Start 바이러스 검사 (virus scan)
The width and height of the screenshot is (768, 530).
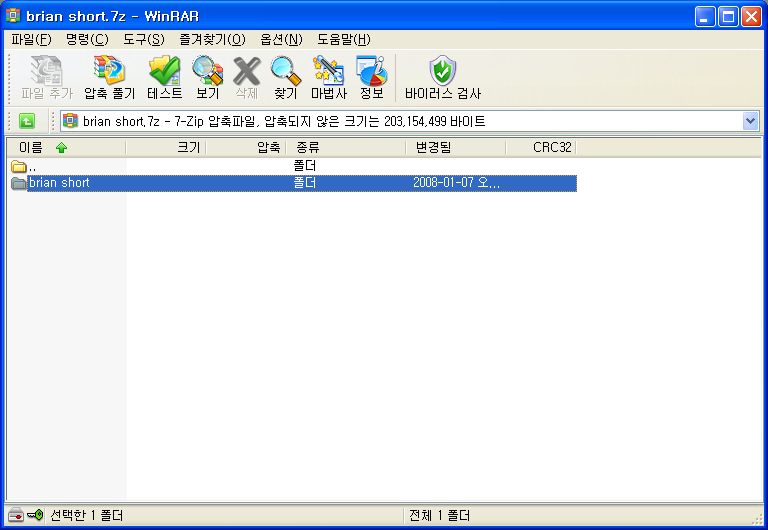click(443, 77)
